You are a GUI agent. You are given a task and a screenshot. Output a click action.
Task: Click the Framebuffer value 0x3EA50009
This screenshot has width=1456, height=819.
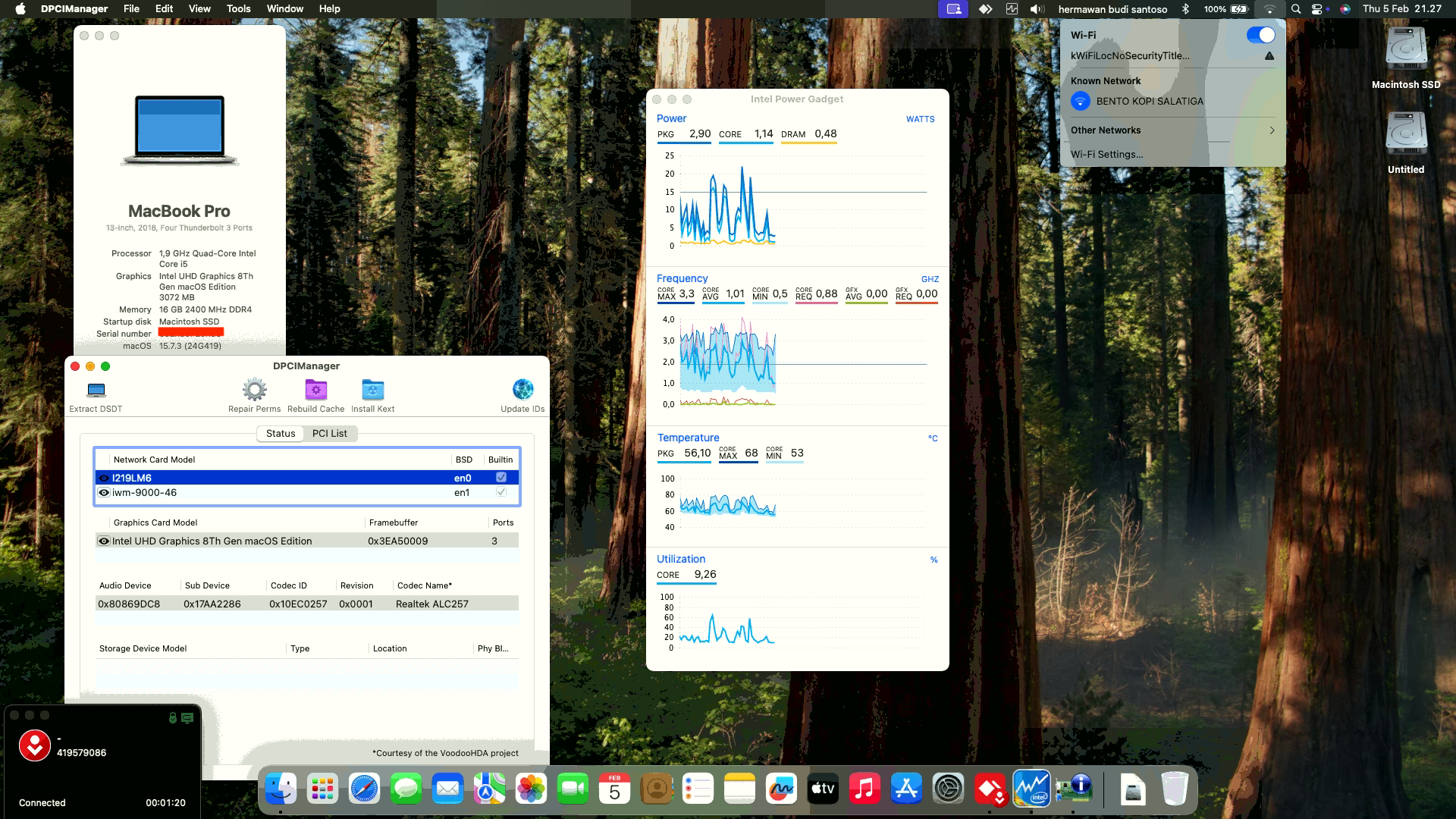click(x=397, y=541)
